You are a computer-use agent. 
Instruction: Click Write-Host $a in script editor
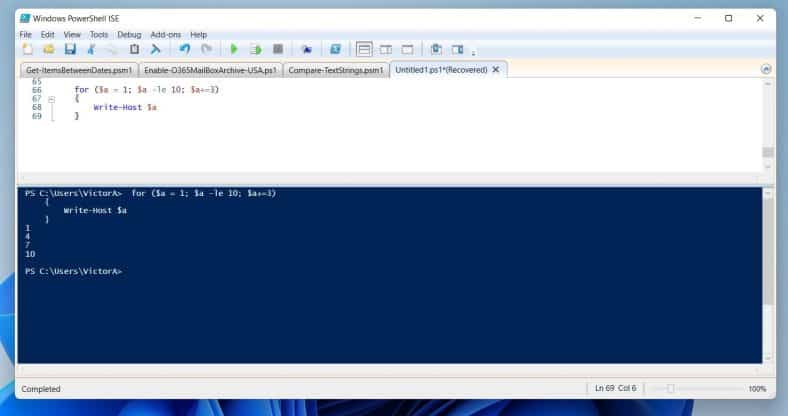[x=125, y=108]
